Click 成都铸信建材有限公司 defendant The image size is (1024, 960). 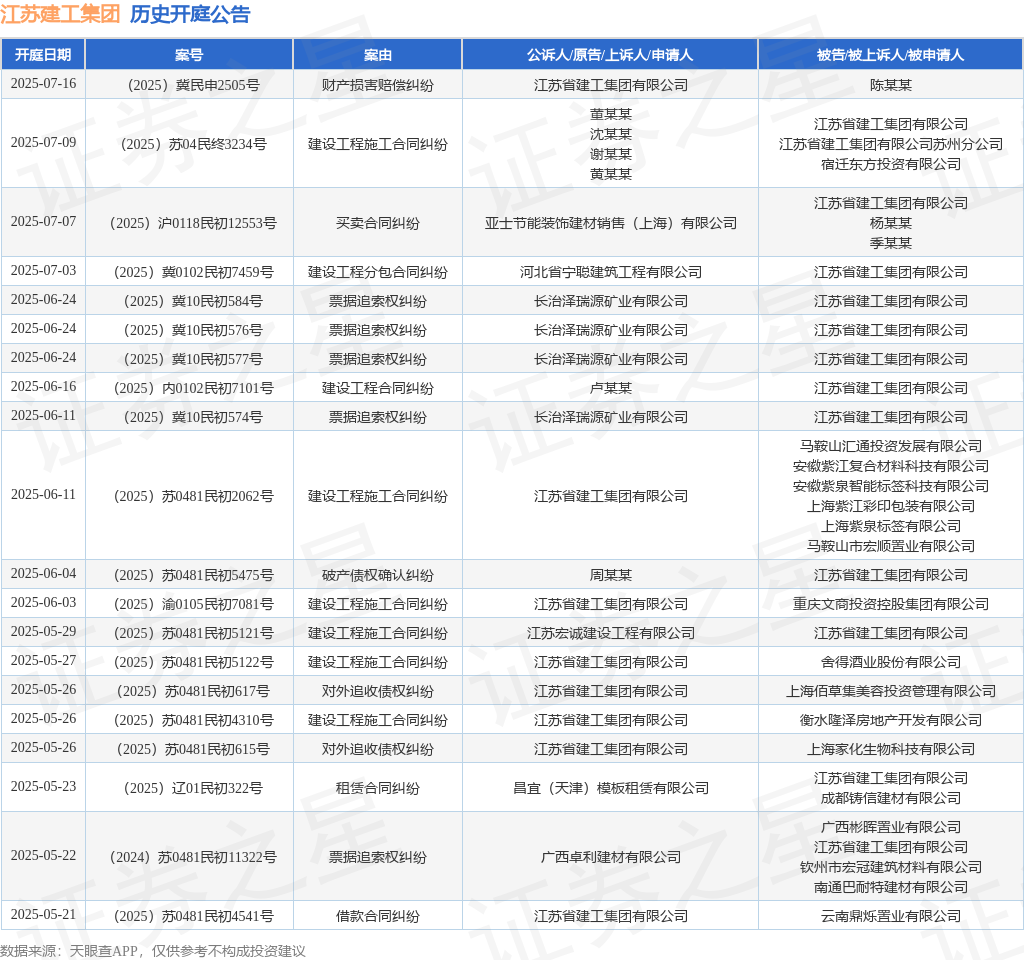[x=891, y=798]
